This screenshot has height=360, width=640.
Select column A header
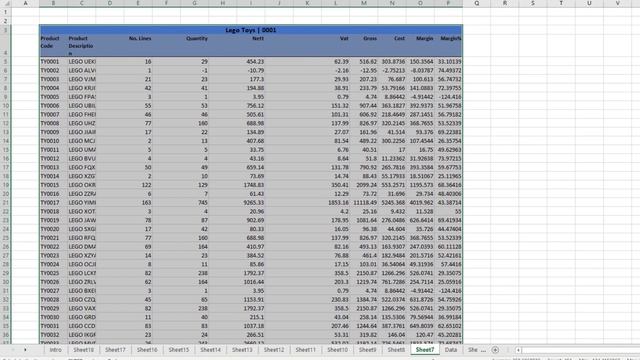pos(25,3)
